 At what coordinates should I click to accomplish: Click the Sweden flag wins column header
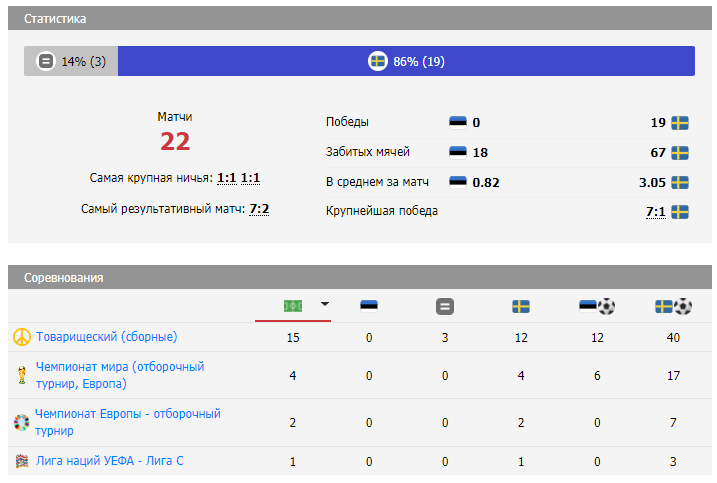tap(521, 306)
